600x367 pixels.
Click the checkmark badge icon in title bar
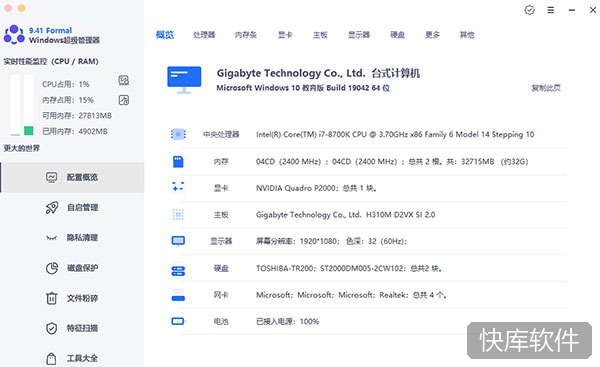pos(529,10)
